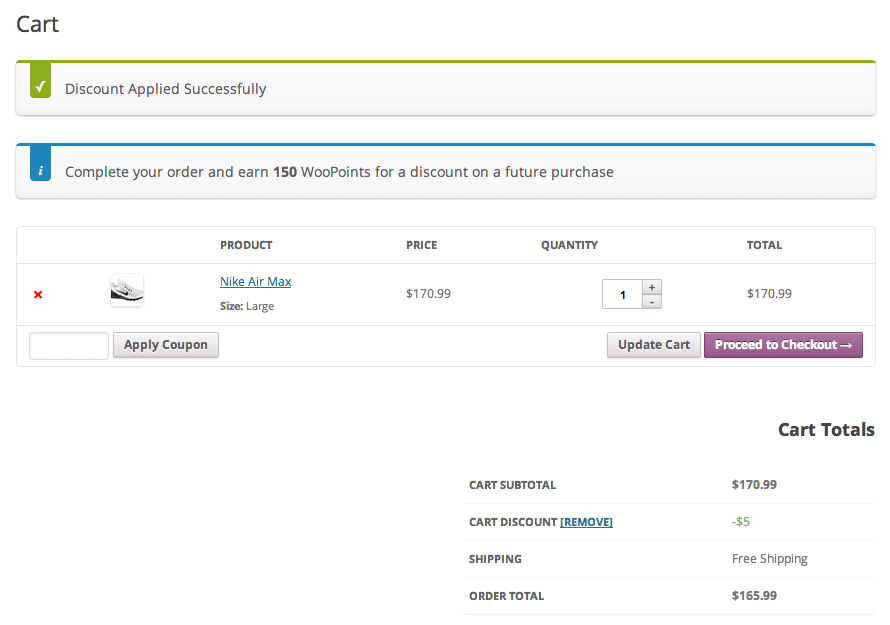Viewport: 890px width, 625px height.
Task: Apply Coupon button
Action: pyautogui.click(x=166, y=345)
